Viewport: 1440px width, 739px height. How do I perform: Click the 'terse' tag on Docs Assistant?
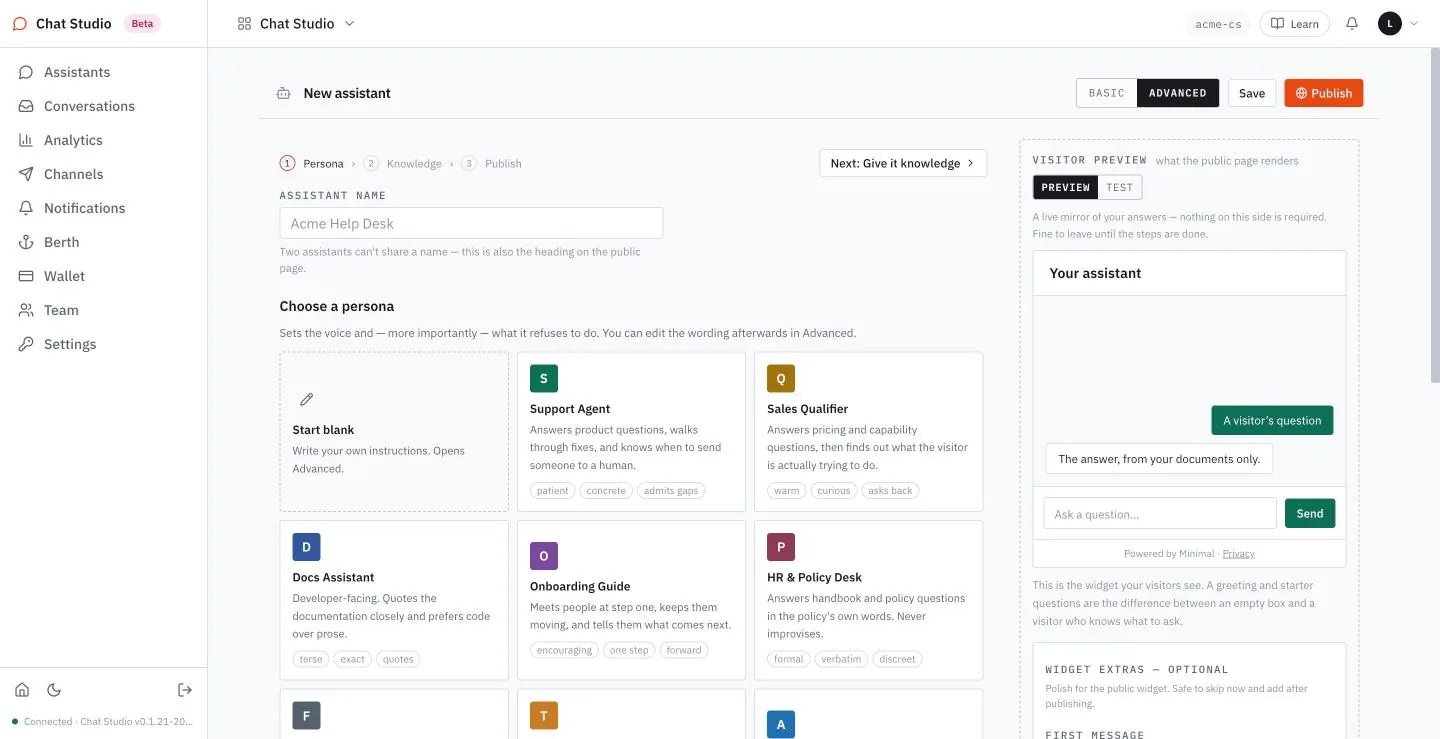coord(311,659)
